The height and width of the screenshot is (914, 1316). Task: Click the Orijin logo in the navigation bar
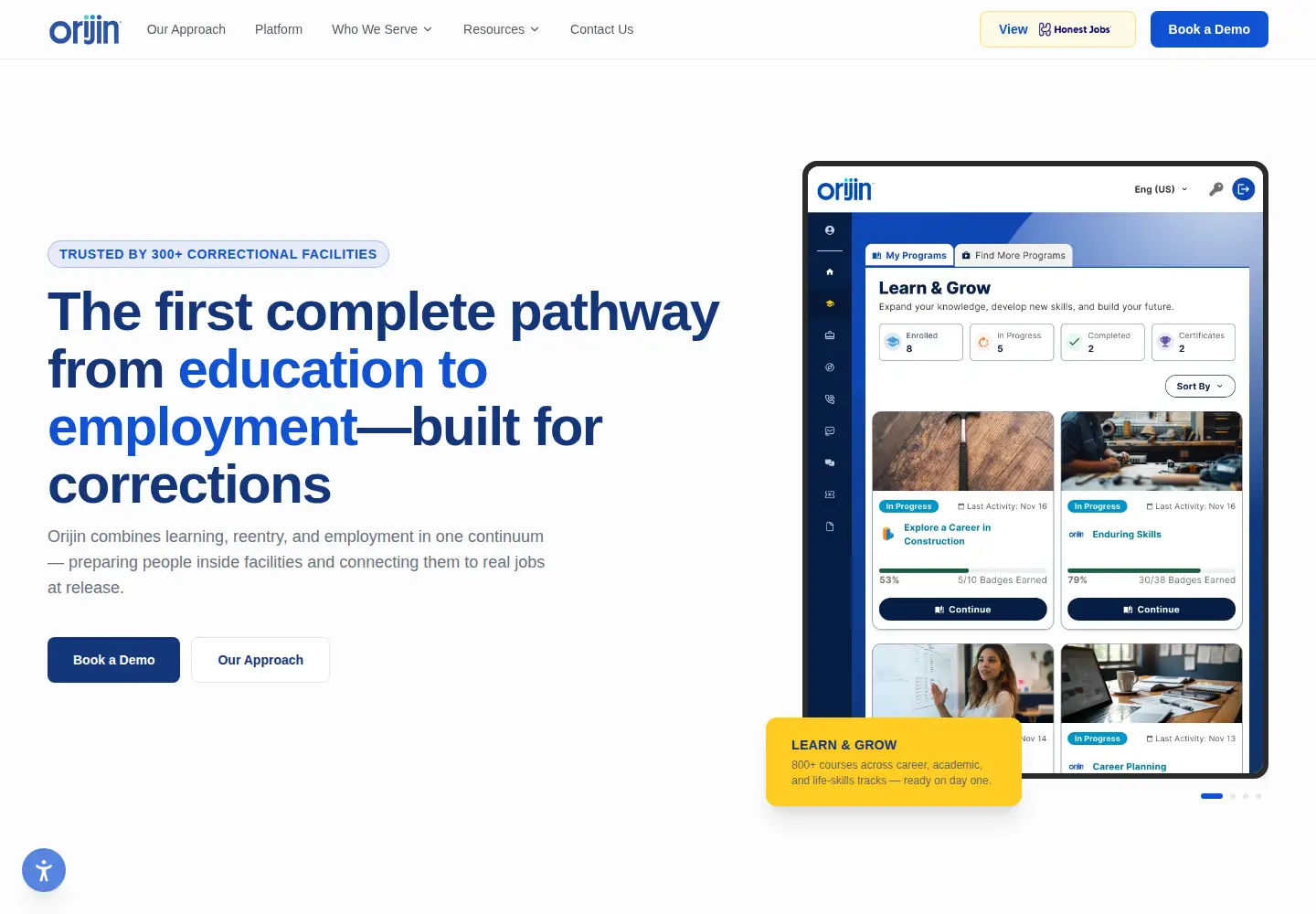[x=85, y=29]
